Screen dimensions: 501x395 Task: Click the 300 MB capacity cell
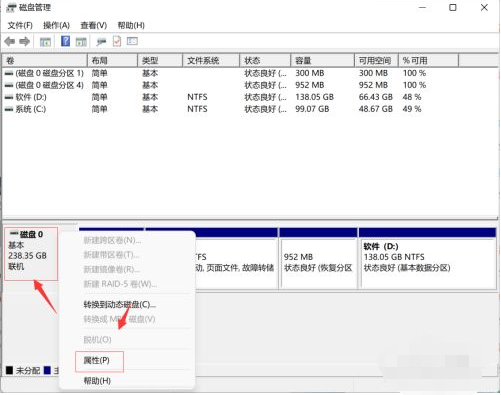pos(310,73)
